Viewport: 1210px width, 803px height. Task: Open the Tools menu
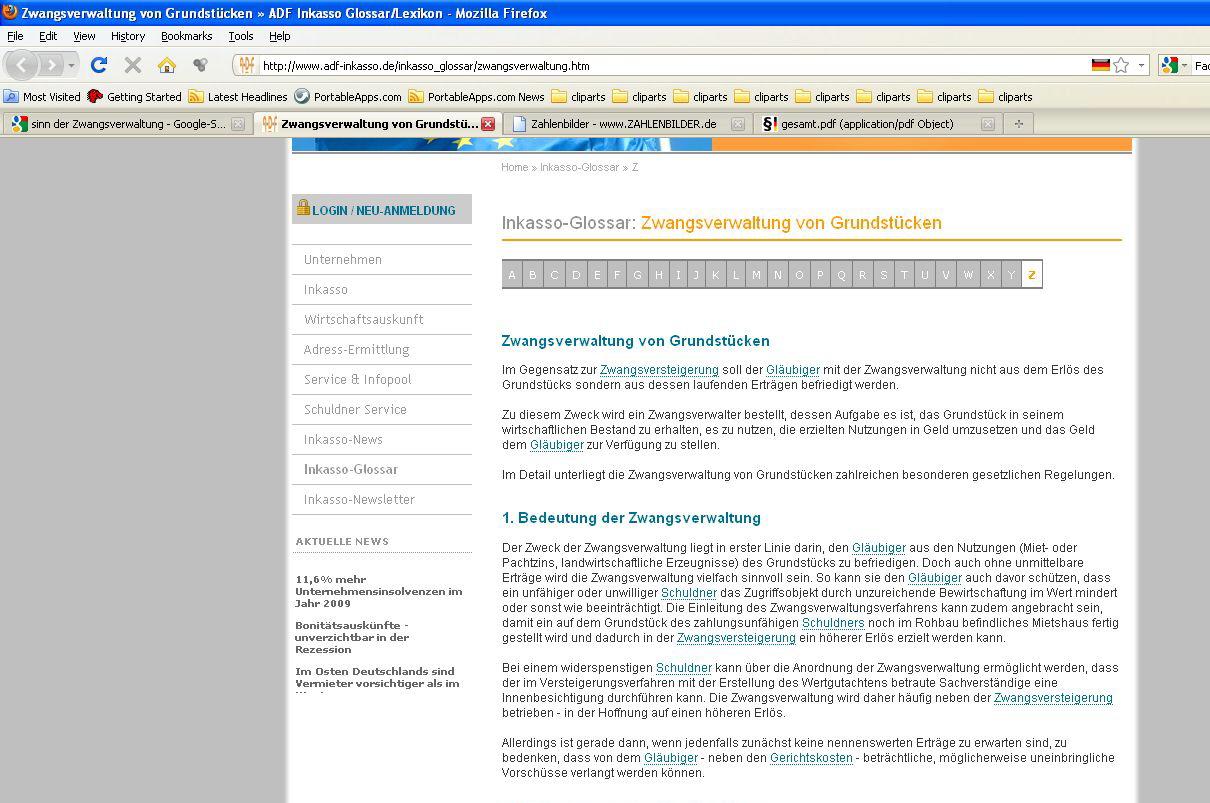[240, 36]
